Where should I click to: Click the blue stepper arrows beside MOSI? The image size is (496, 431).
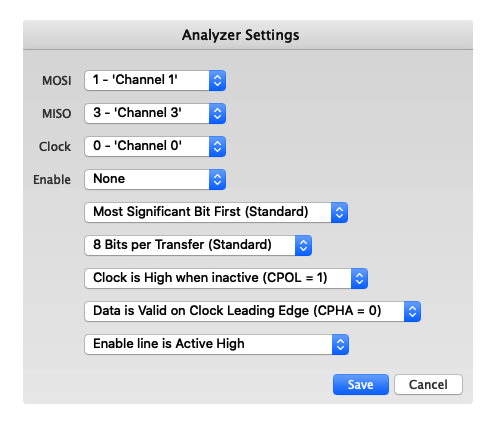(217, 80)
